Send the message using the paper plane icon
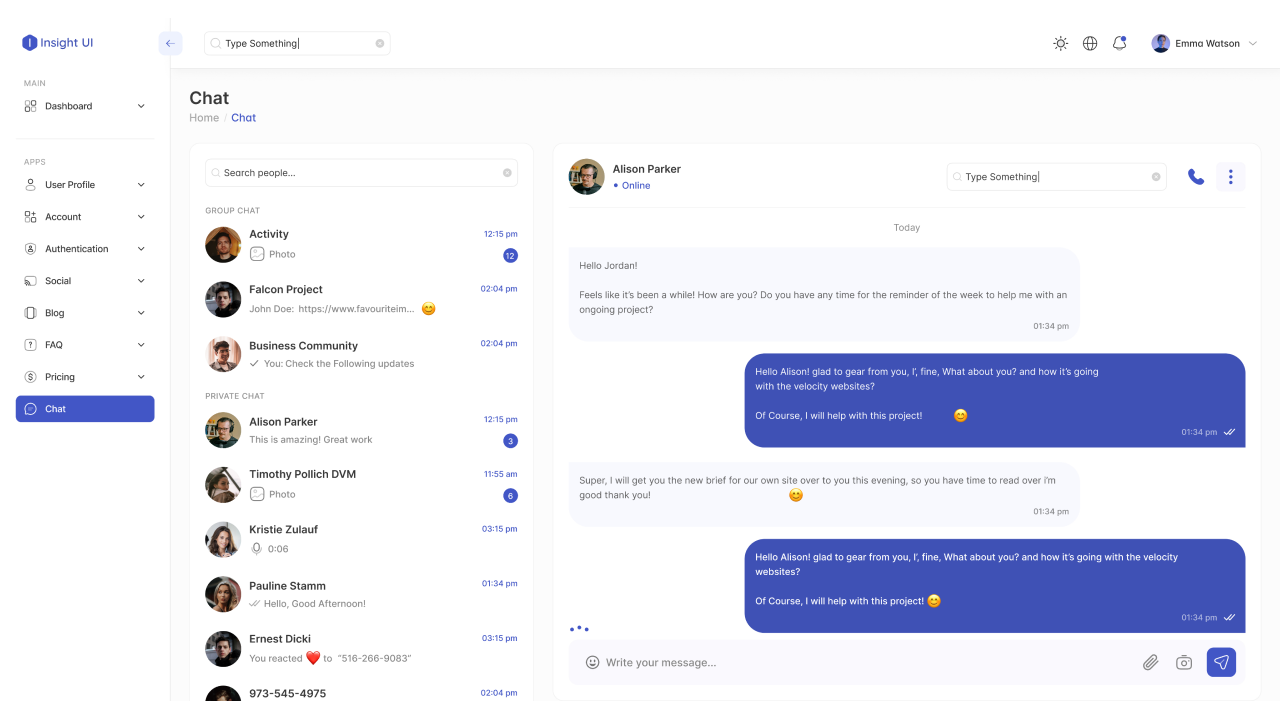 [x=1221, y=662]
